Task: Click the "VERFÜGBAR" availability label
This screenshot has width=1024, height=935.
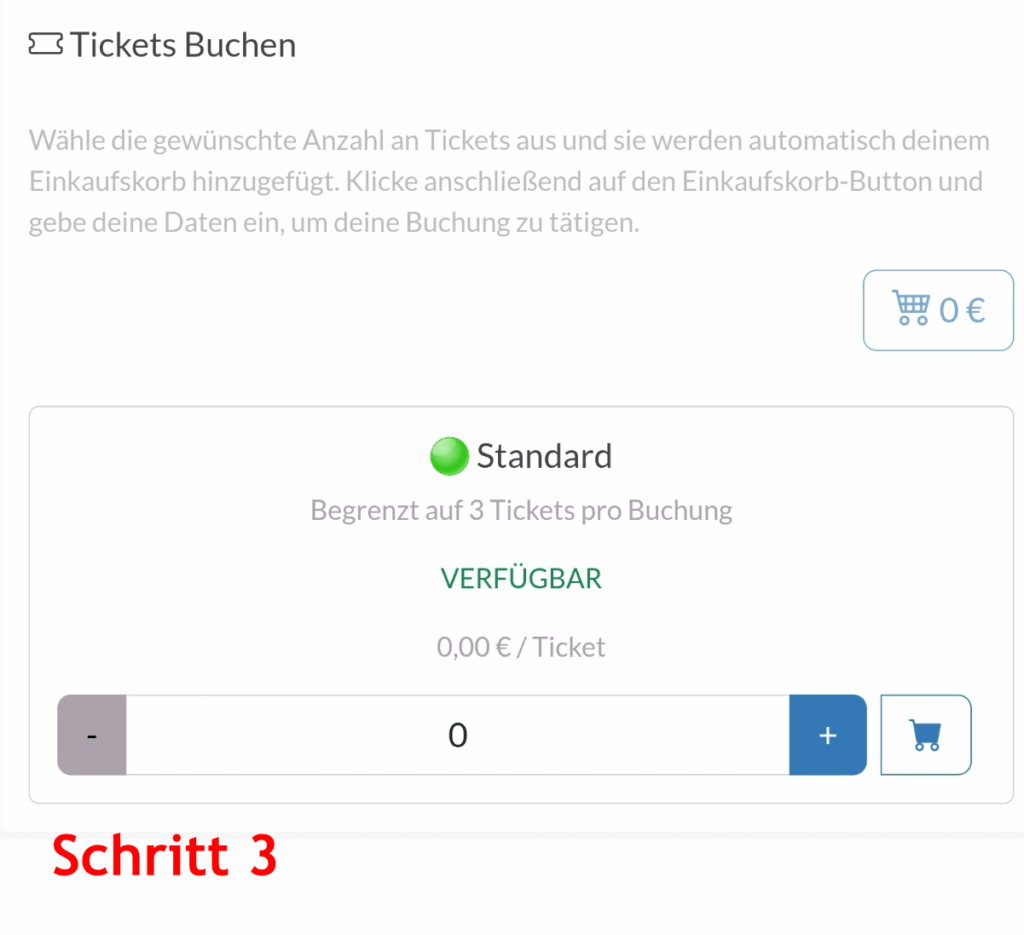Action: 521,579
